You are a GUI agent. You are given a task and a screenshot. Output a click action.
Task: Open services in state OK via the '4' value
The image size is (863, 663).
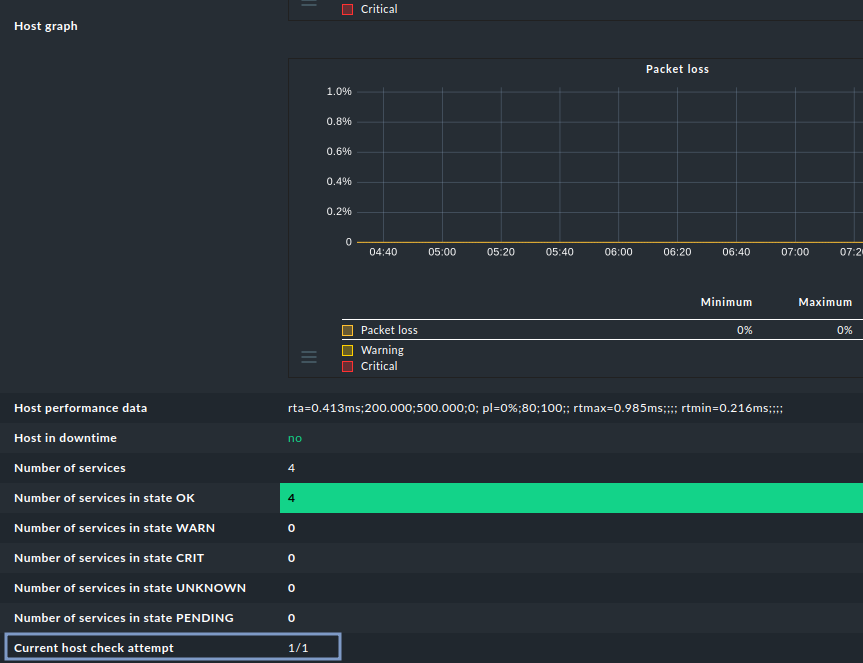coord(291,497)
